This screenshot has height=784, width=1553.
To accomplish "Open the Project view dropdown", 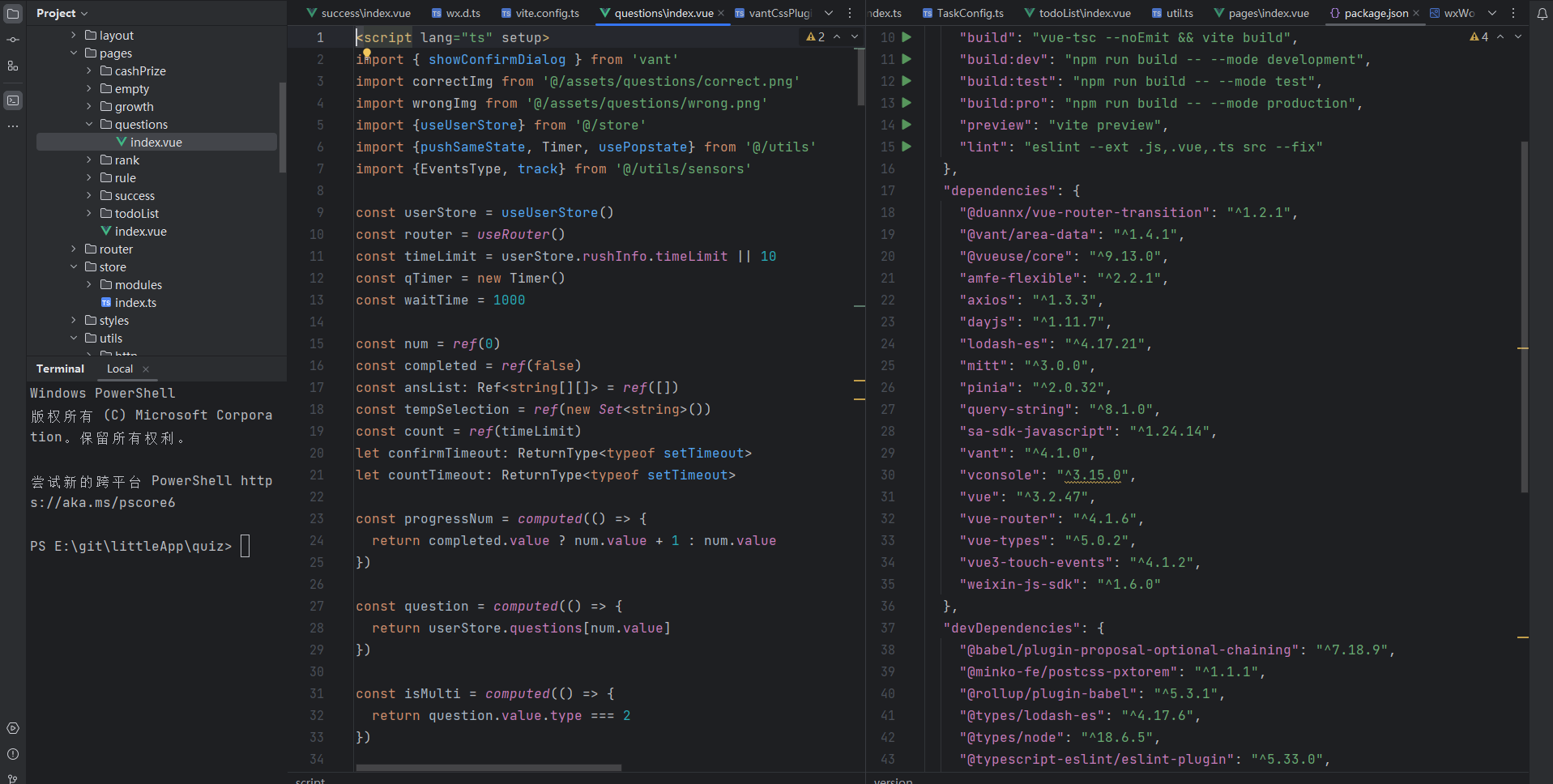I will click(x=62, y=13).
